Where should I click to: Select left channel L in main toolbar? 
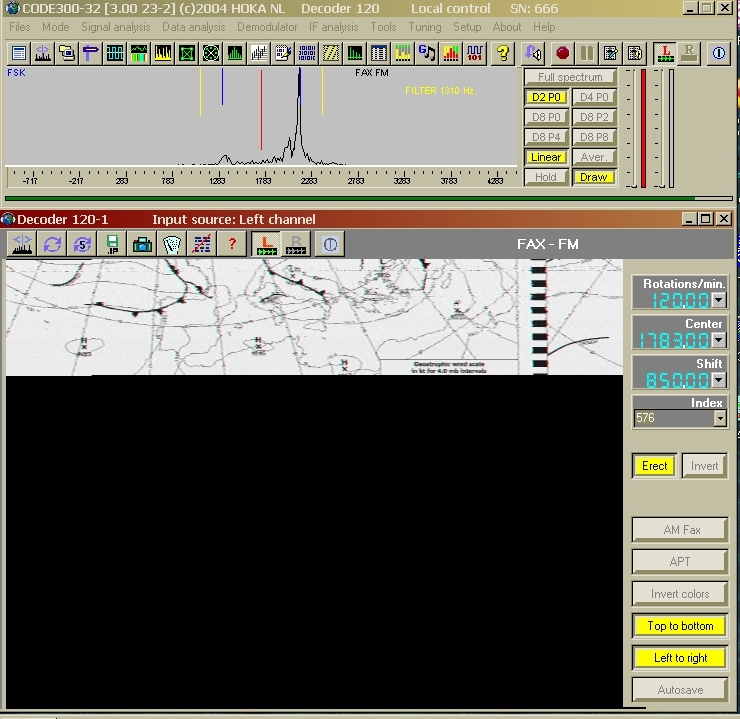pyautogui.click(x=665, y=53)
